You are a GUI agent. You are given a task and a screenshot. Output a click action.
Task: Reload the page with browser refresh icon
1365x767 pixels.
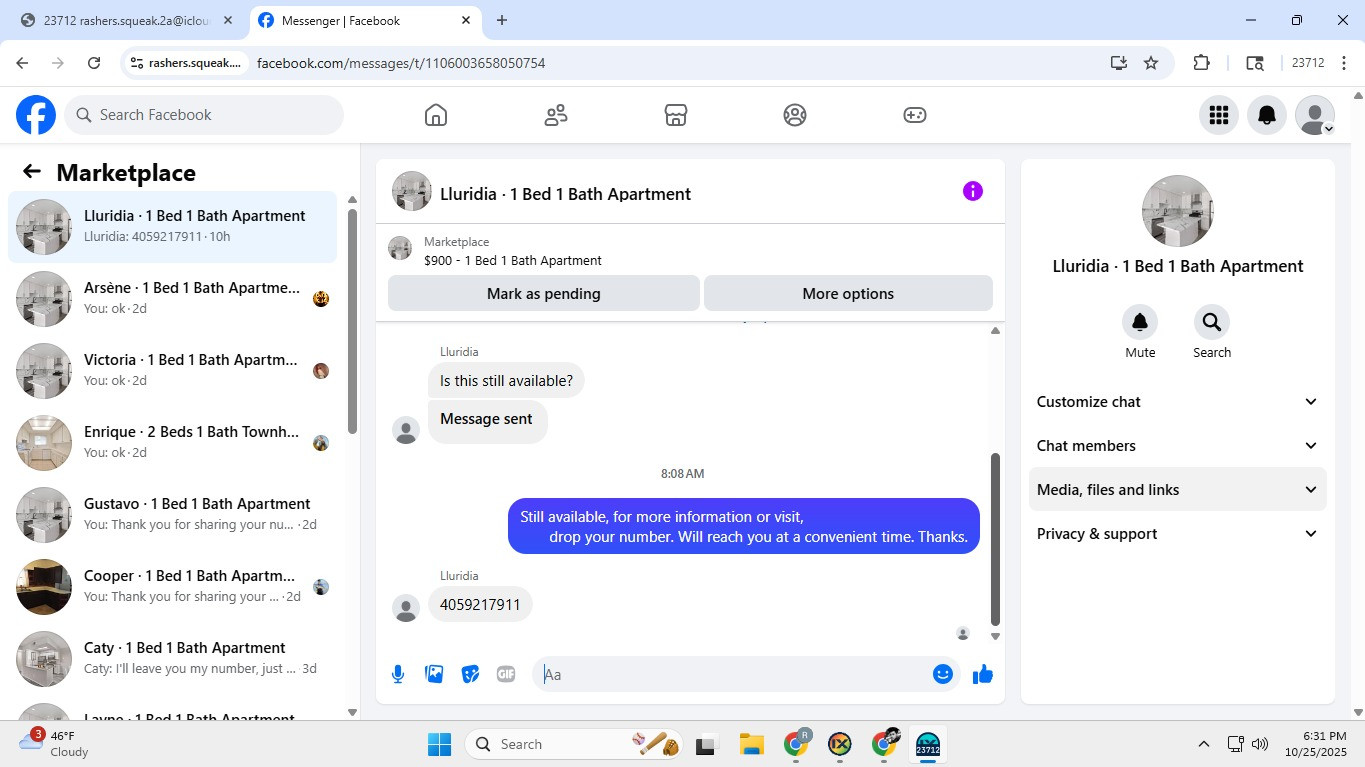(x=94, y=63)
